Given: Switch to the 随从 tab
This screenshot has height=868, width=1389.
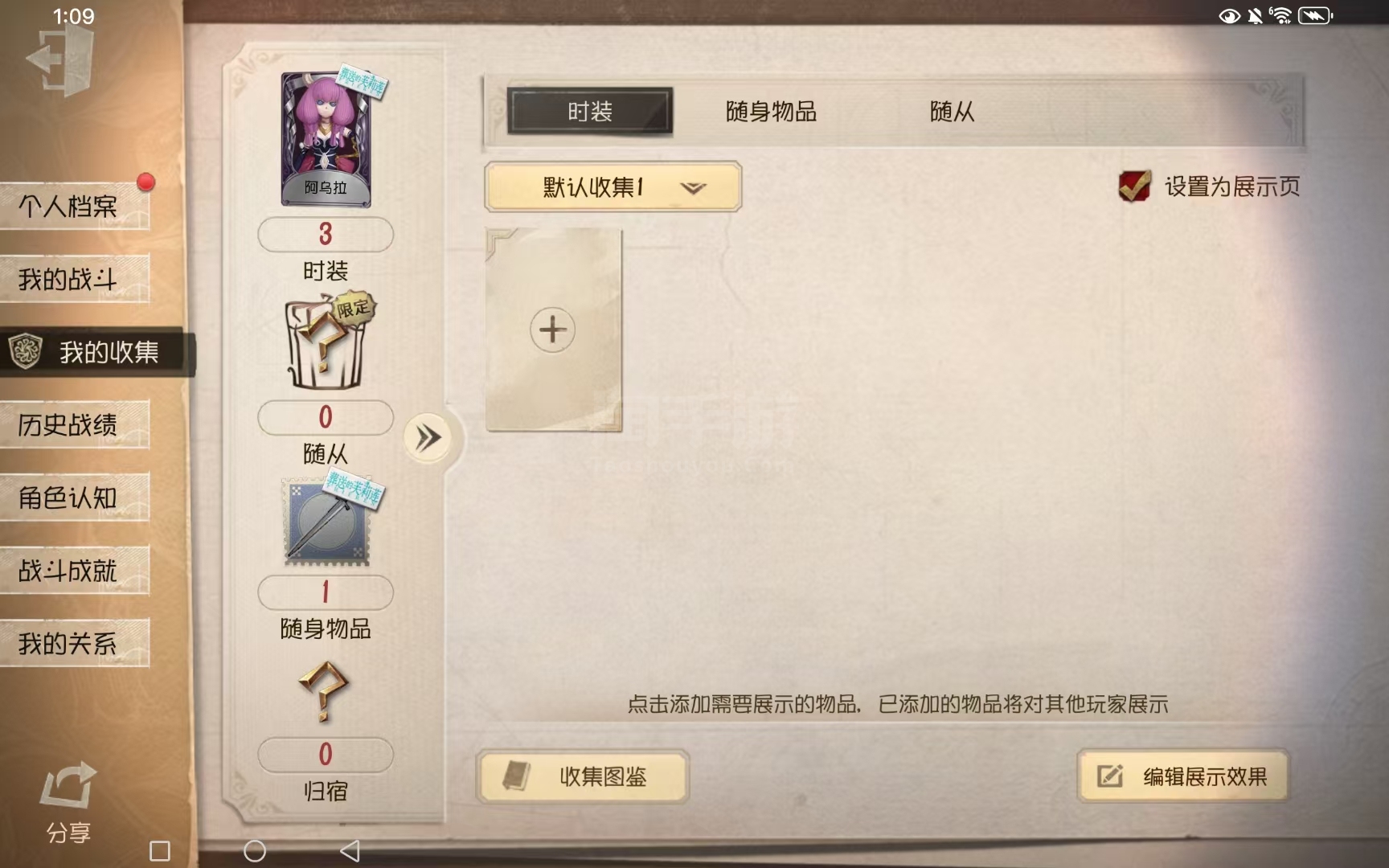Looking at the screenshot, I should tap(952, 111).
